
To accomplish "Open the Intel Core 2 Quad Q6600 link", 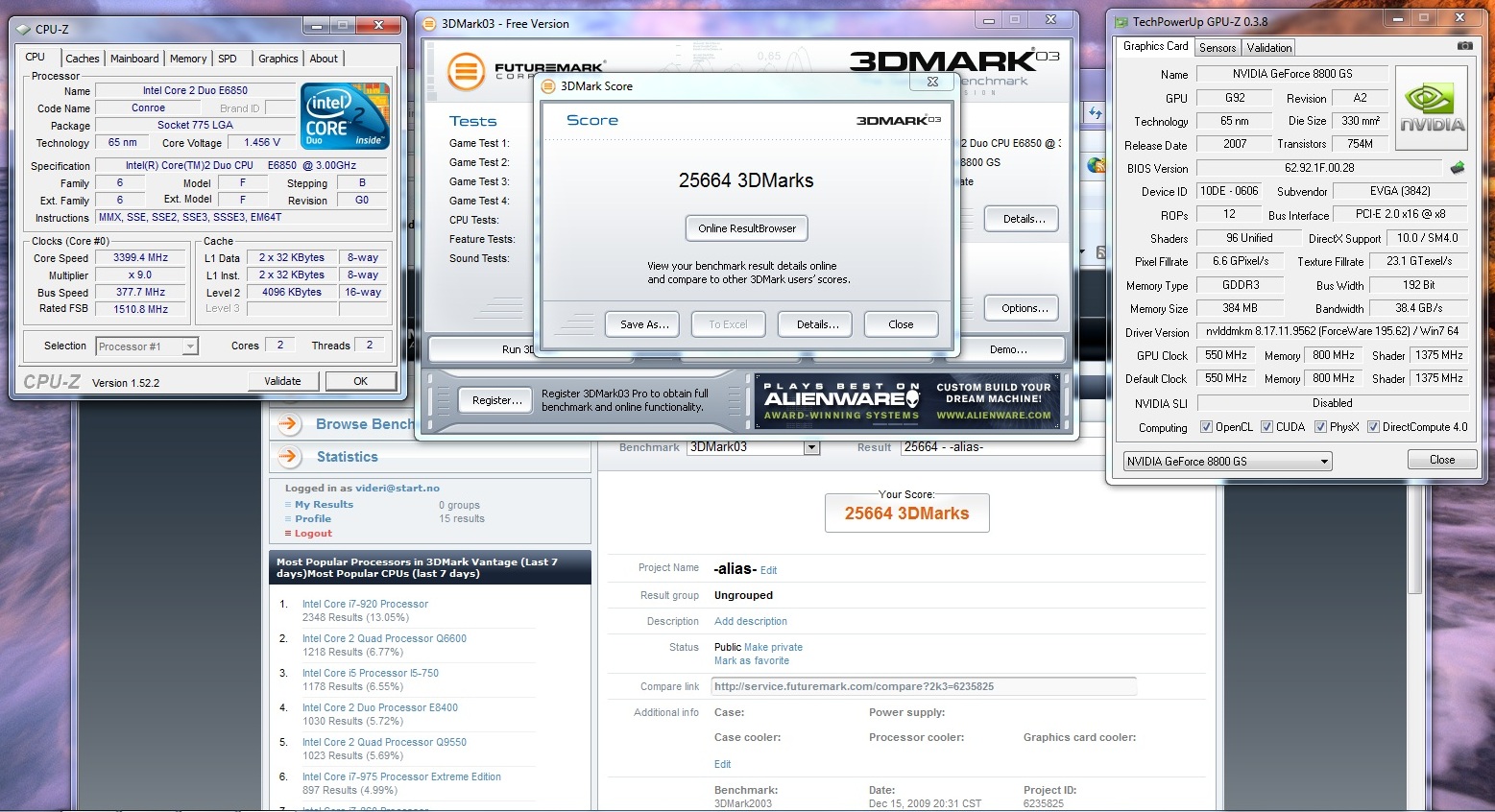I will pyautogui.click(x=384, y=639).
